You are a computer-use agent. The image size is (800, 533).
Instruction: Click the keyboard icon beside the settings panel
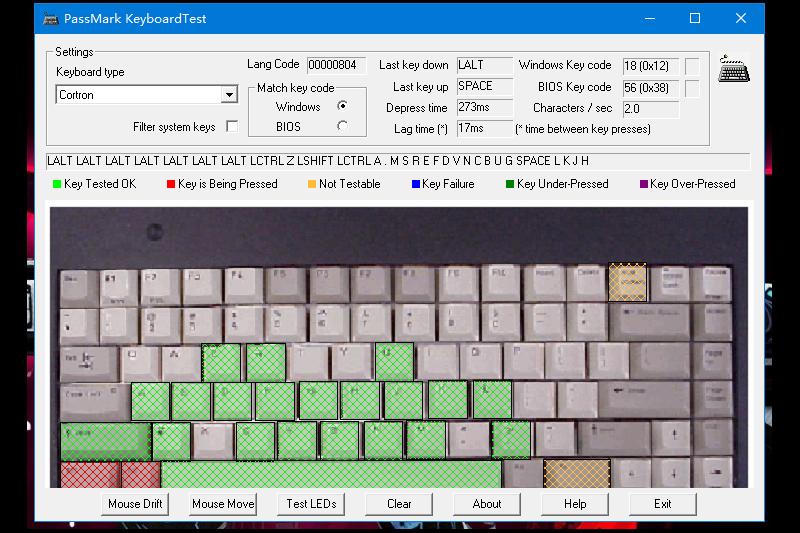point(734,69)
